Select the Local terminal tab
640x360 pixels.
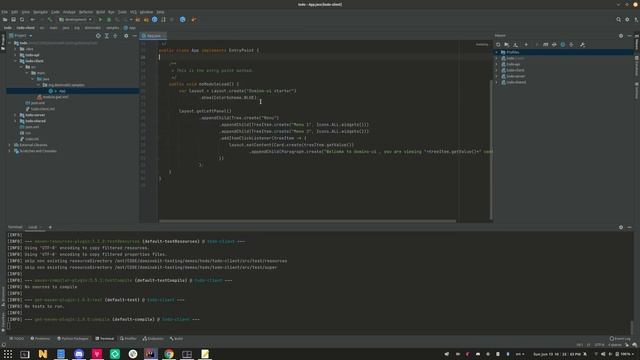pos(33,227)
